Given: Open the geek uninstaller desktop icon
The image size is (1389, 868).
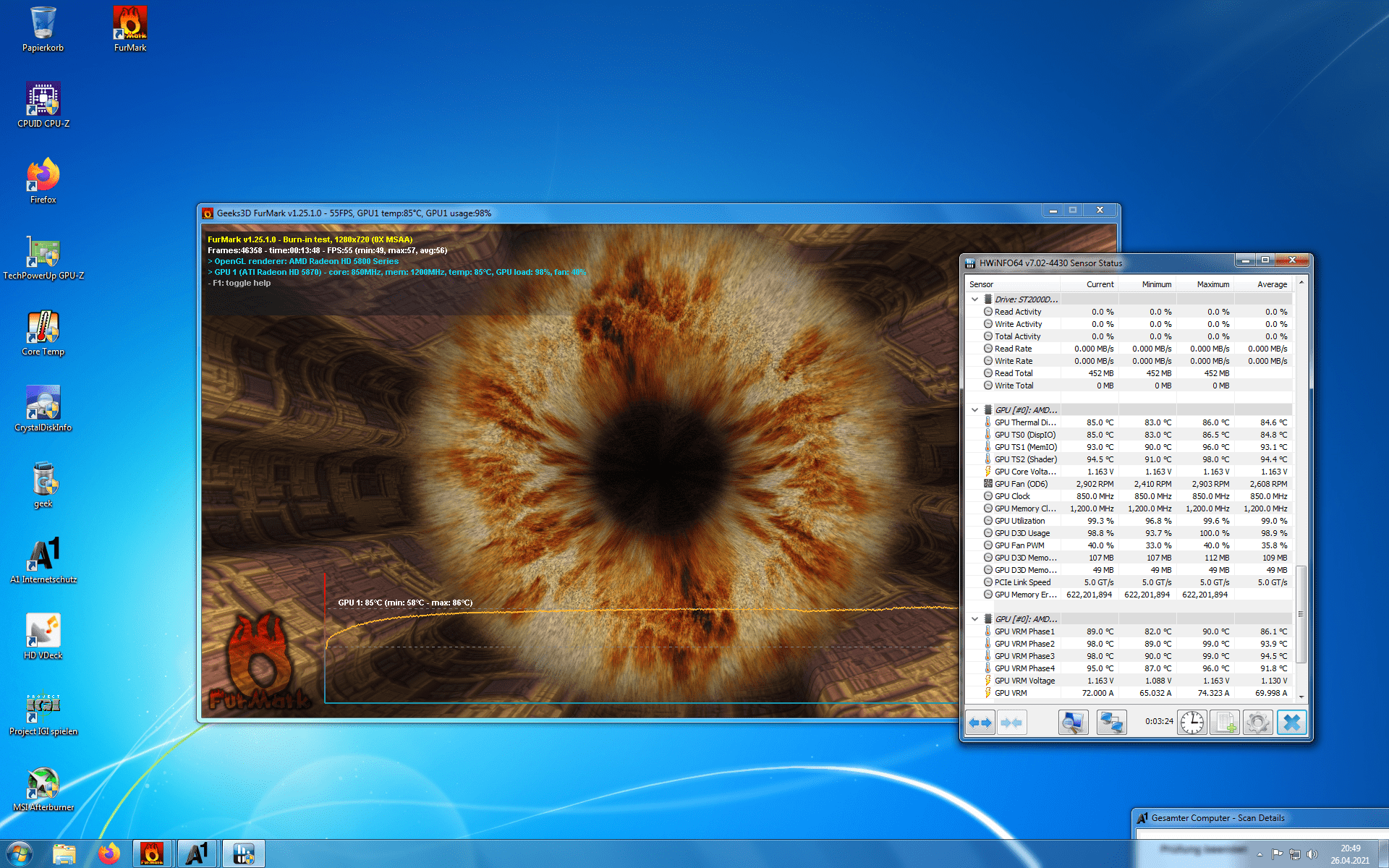Looking at the screenshot, I should click(43, 485).
